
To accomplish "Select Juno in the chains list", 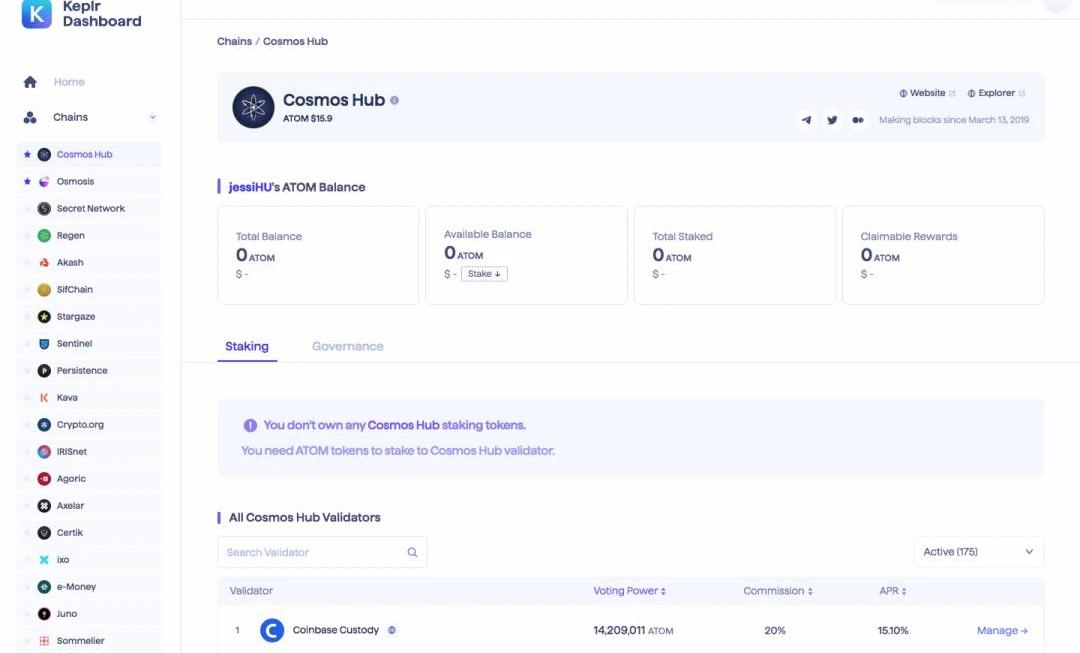I will click(x=67, y=614).
